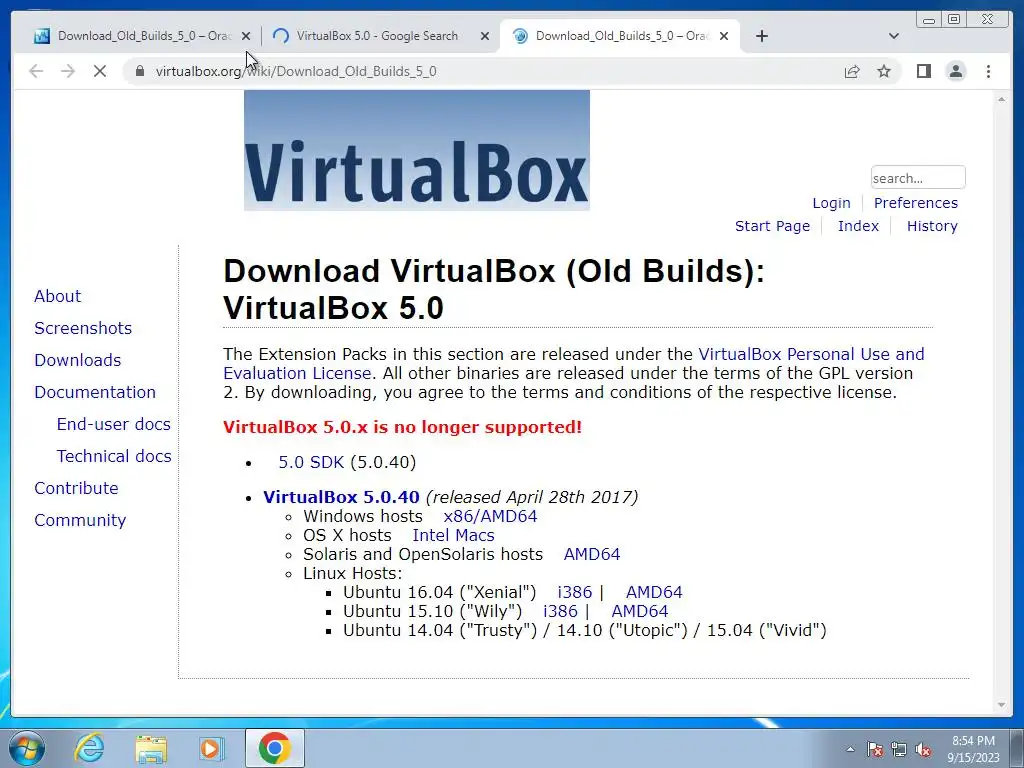The width and height of the screenshot is (1024, 768).
Task: Open the wiki Index
Action: [x=858, y=226]
